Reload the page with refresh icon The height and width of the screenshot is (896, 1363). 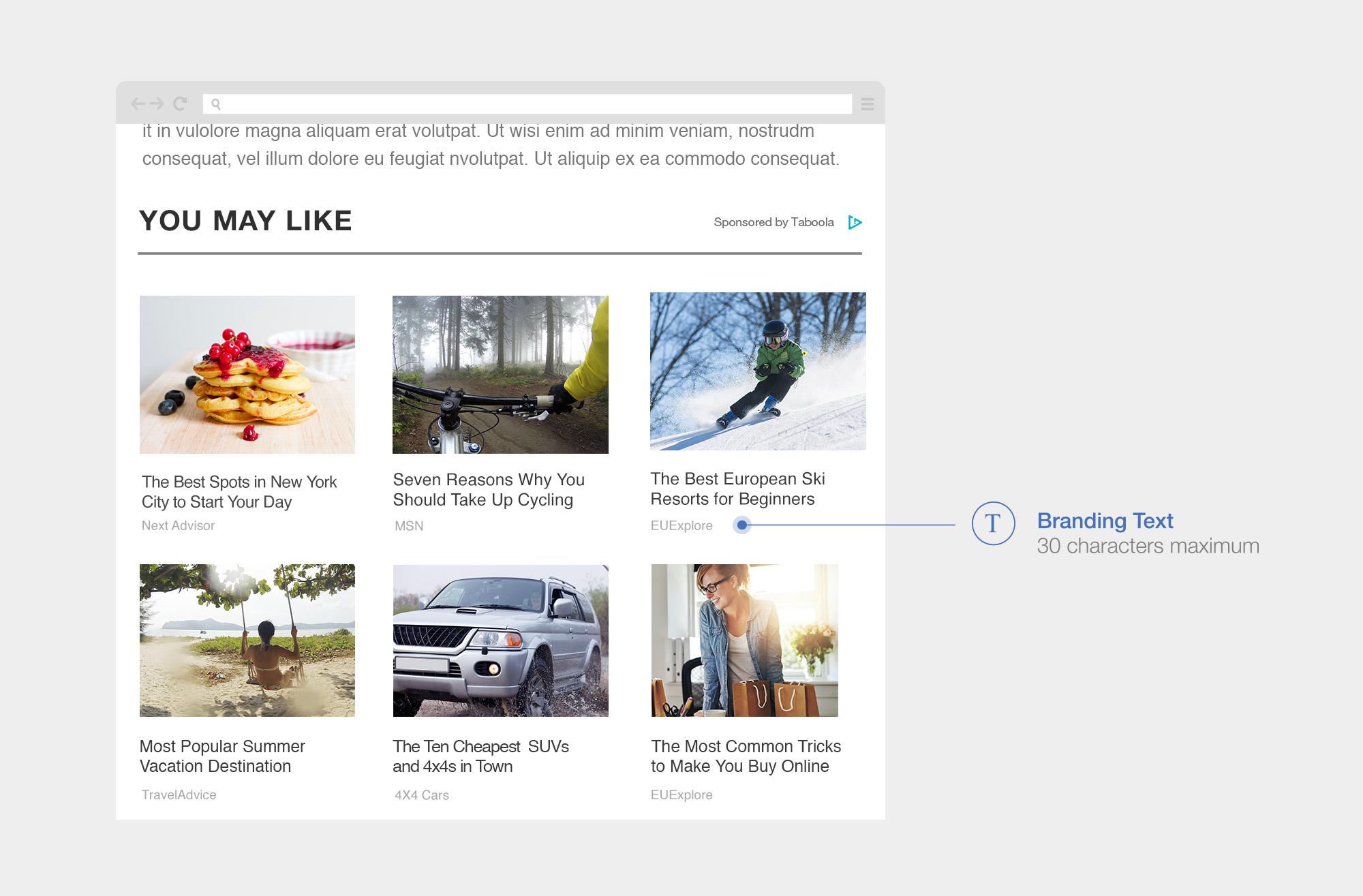pyautogui.click(x=180, y=104)
